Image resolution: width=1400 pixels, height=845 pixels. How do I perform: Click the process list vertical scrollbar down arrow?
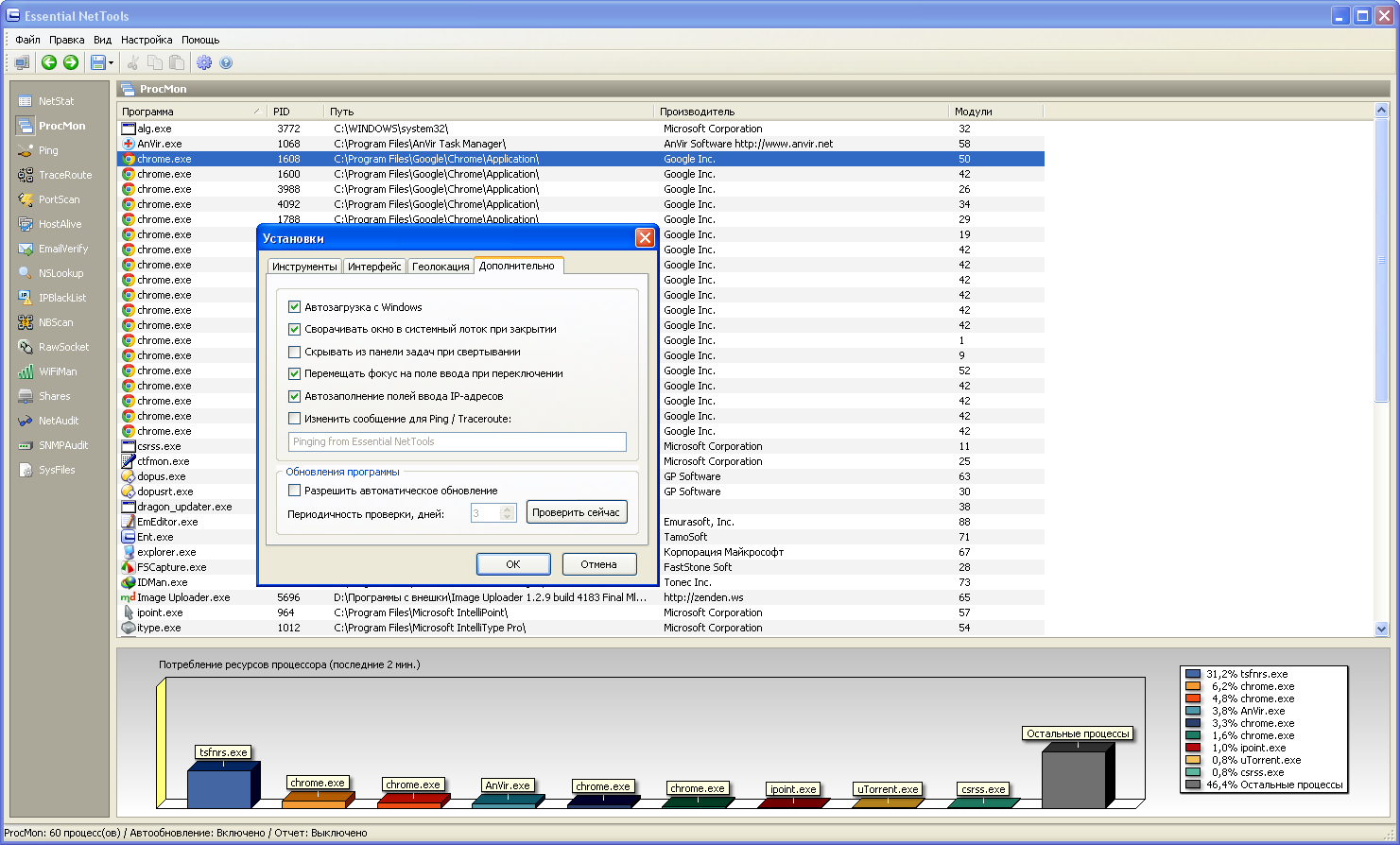[1382, 629]
